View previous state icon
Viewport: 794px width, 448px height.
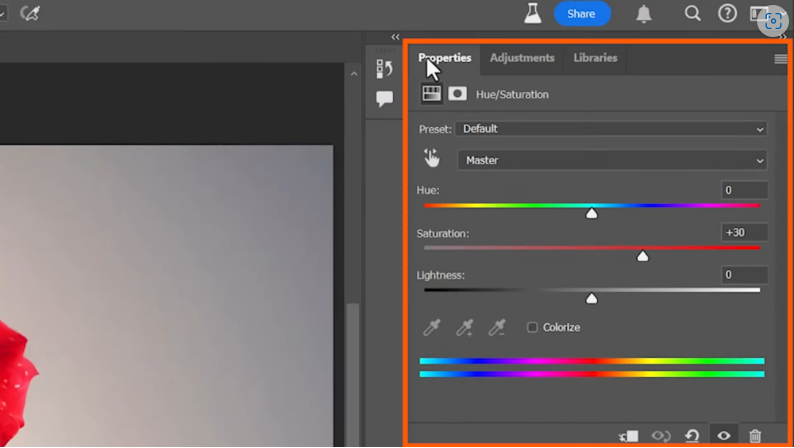click(661, 436)
